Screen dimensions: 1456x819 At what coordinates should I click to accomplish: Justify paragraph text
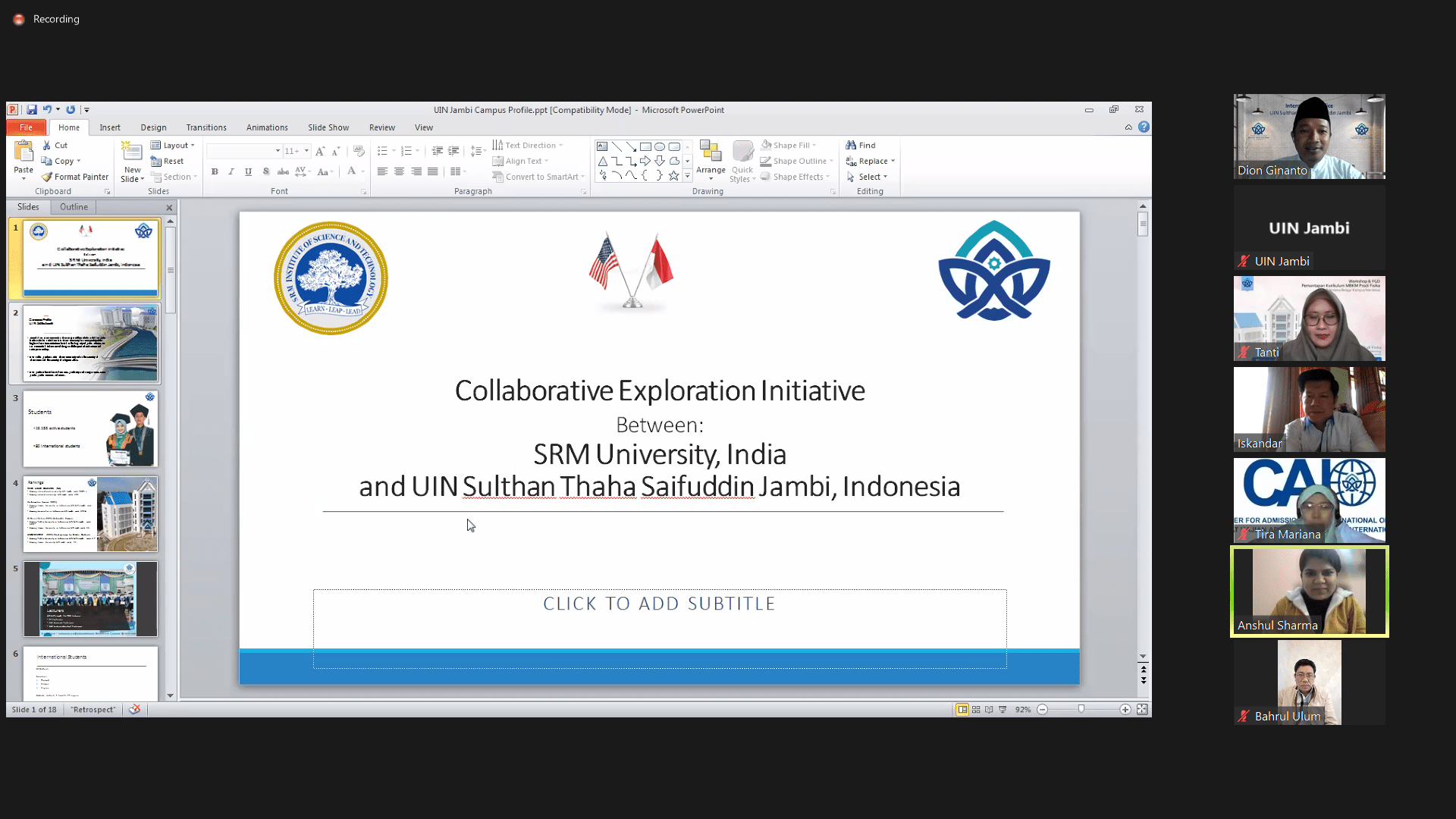point(432,172)
